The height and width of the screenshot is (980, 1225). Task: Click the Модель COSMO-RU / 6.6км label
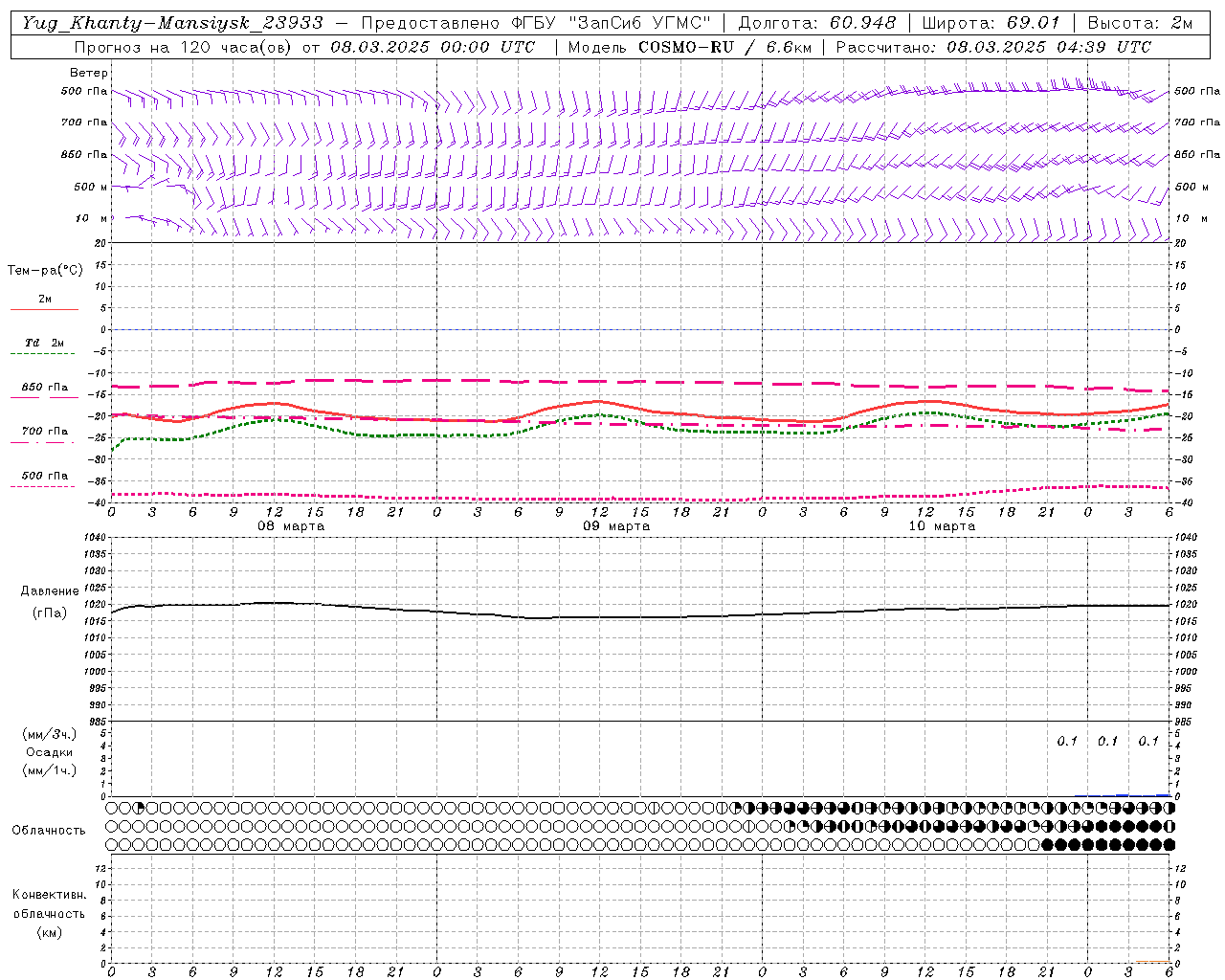coord(689,47)
